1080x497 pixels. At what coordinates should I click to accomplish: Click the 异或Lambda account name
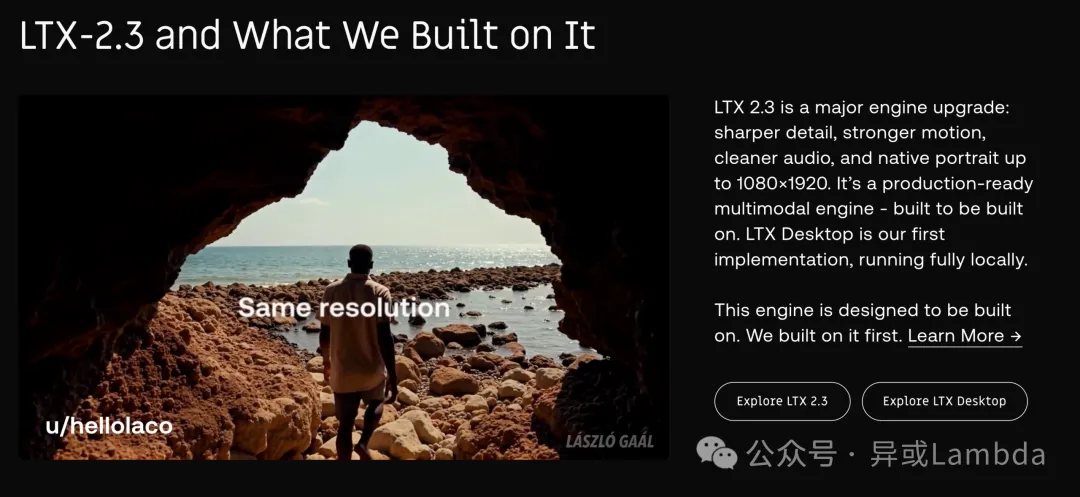point(958,454)
